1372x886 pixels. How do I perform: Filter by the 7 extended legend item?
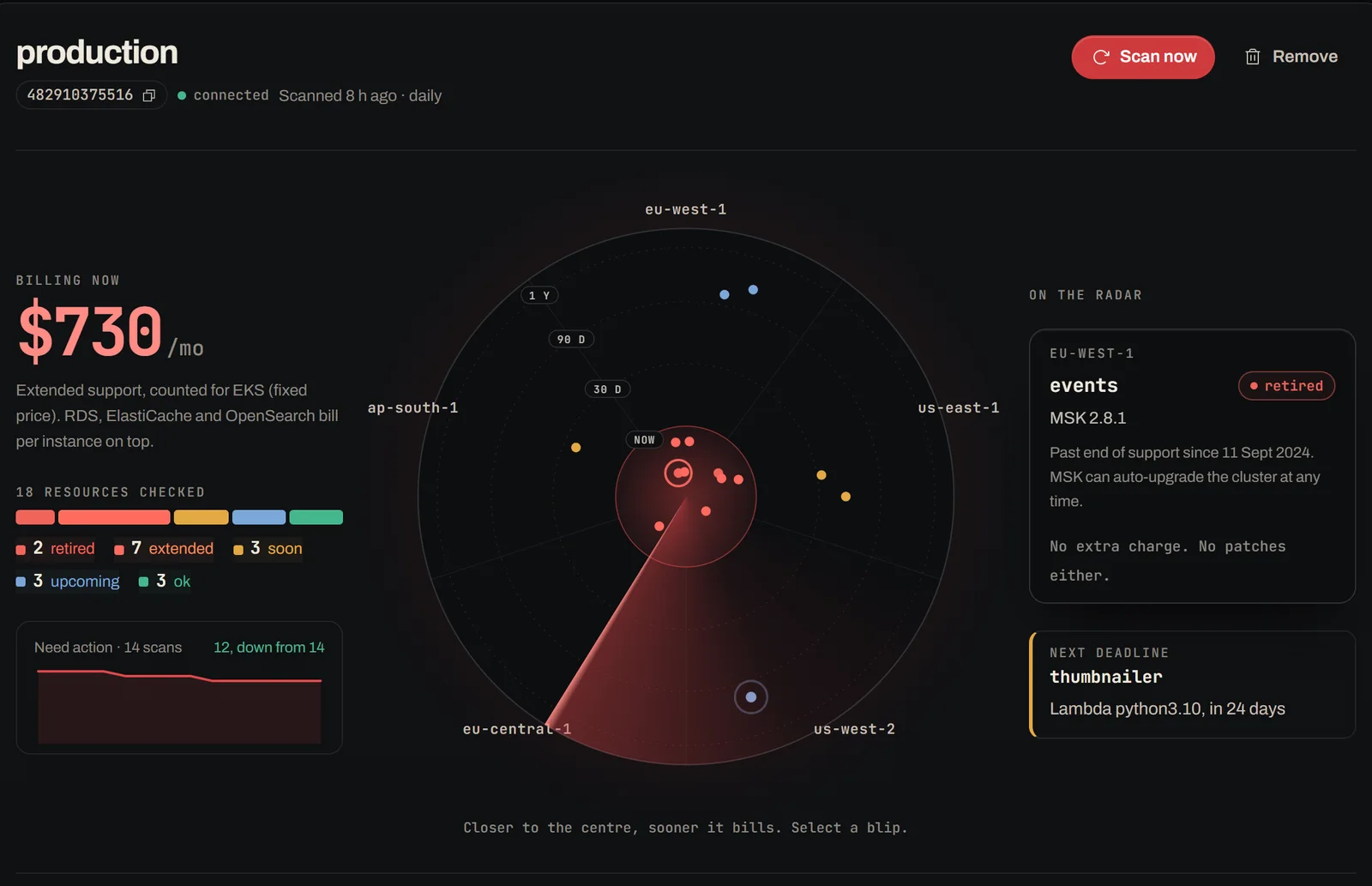tap(164, 548)
